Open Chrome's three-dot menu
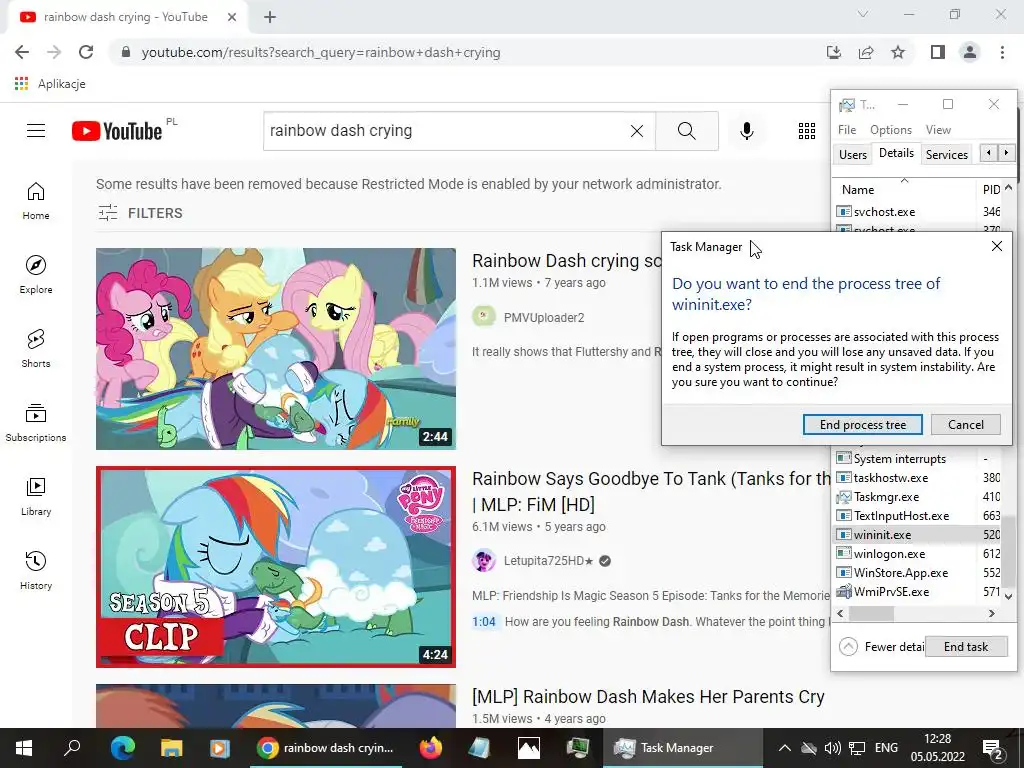The width and height of the screenshot is (1024, 768). (x=1002, y=52)
